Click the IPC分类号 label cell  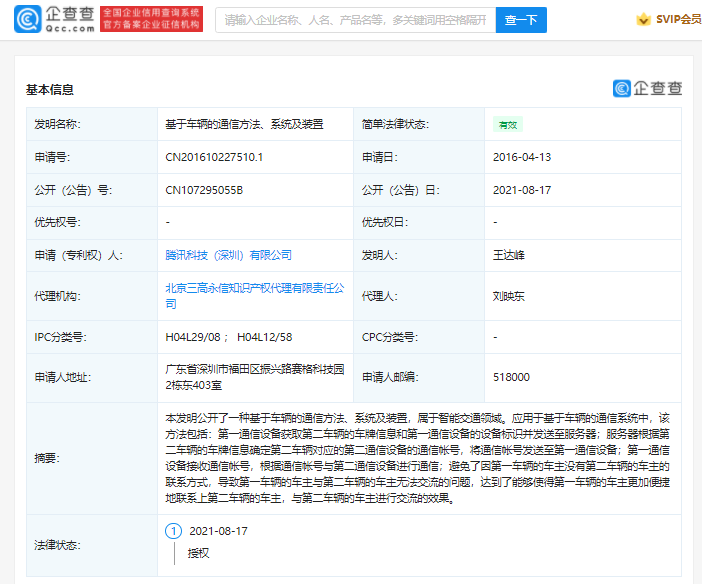coord(92,337)
